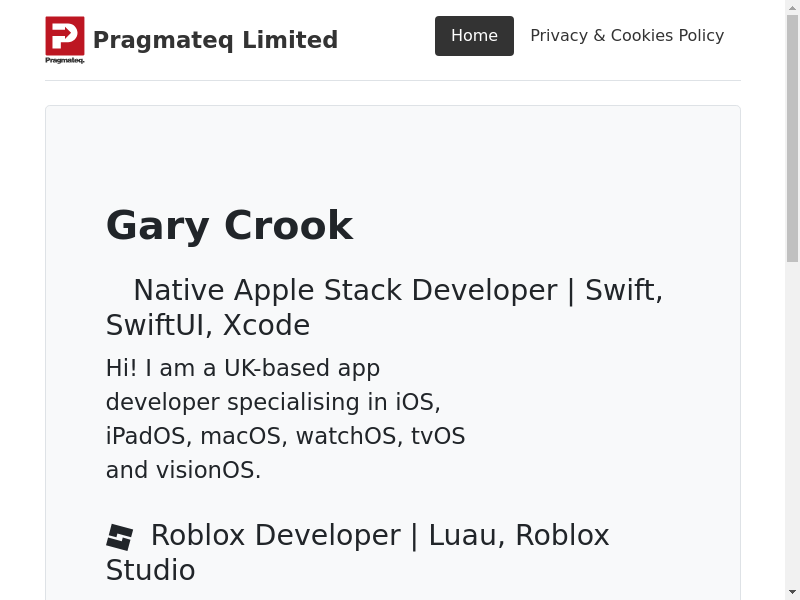Click the Gary Crook heading
Viewport: 800px width, 600px height.
point(229,225)
